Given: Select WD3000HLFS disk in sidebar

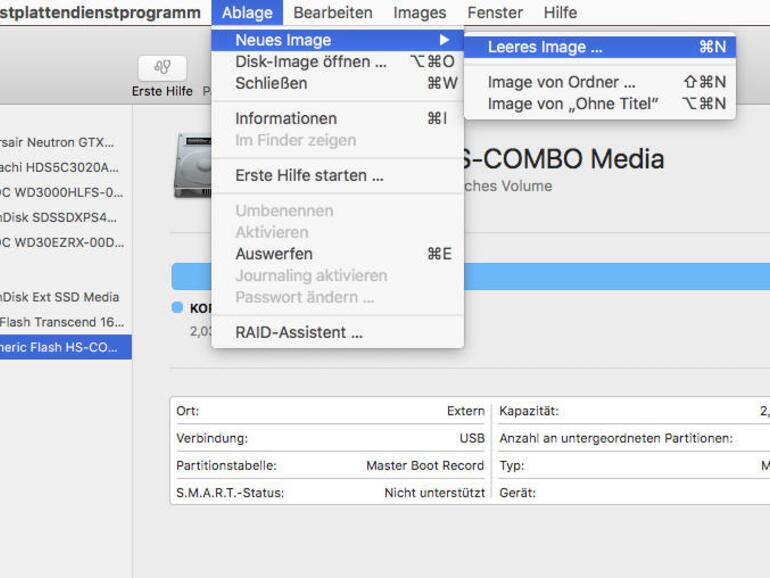Looking at the screenshot, I should coord(66,193).
